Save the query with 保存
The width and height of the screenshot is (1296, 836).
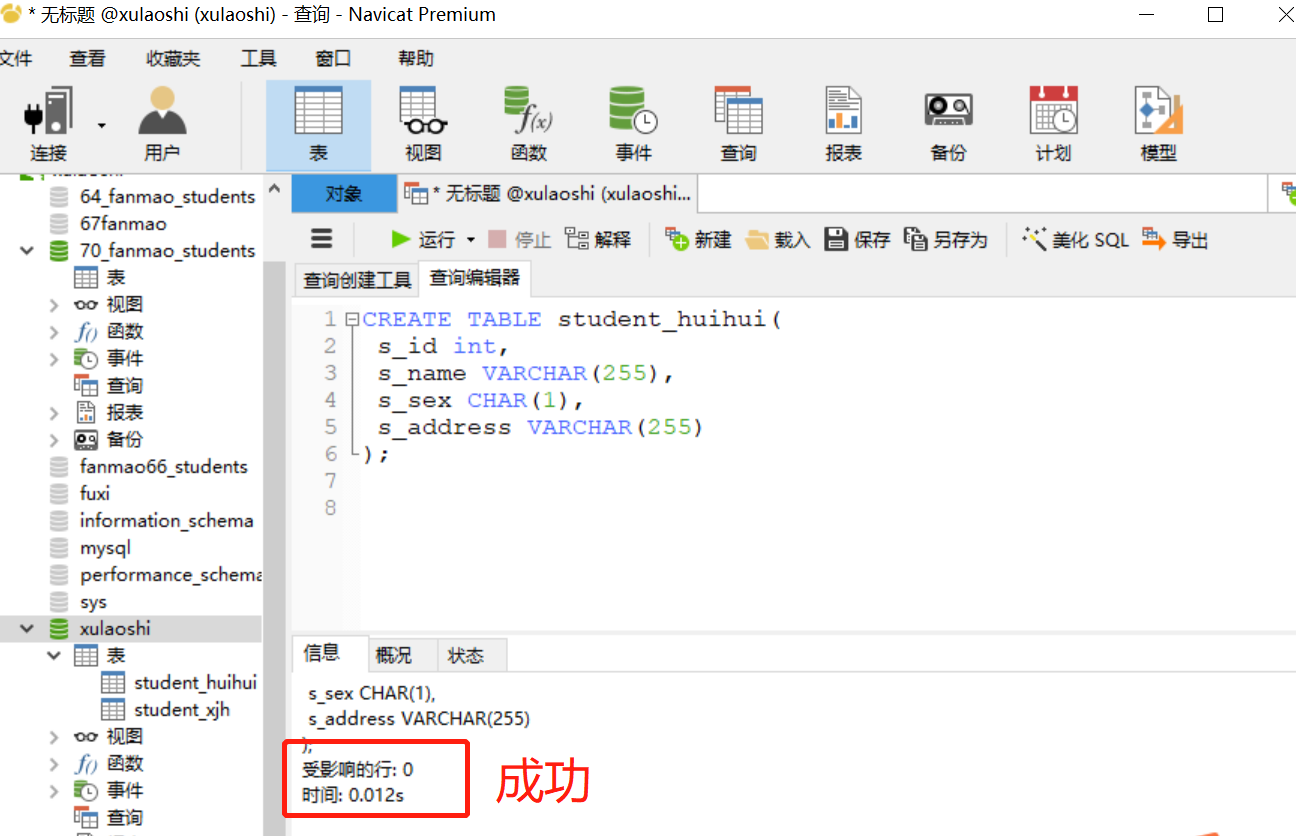point(857,240)
